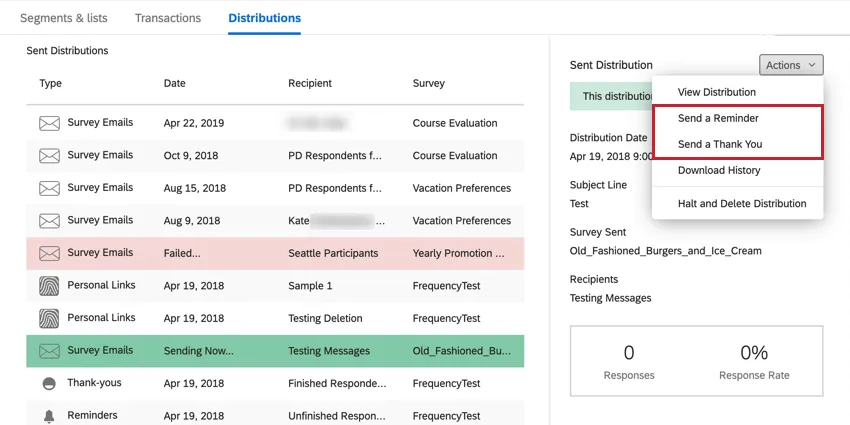
Task: Click envelope icon for Oct 9, 2018 row
Action: tap(49, 156)
